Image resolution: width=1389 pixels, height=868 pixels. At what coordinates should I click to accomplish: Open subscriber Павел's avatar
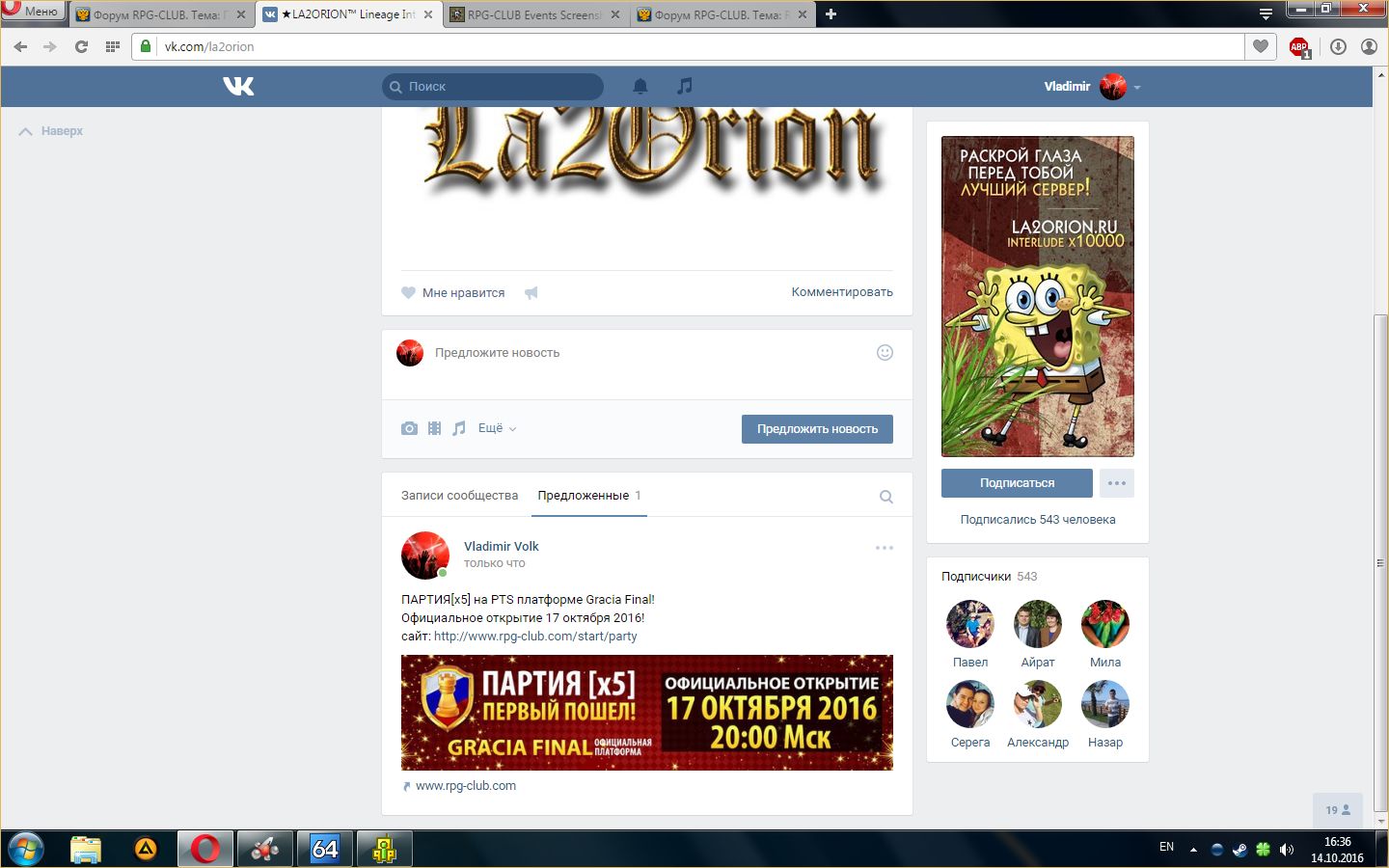tap(970, 623)
